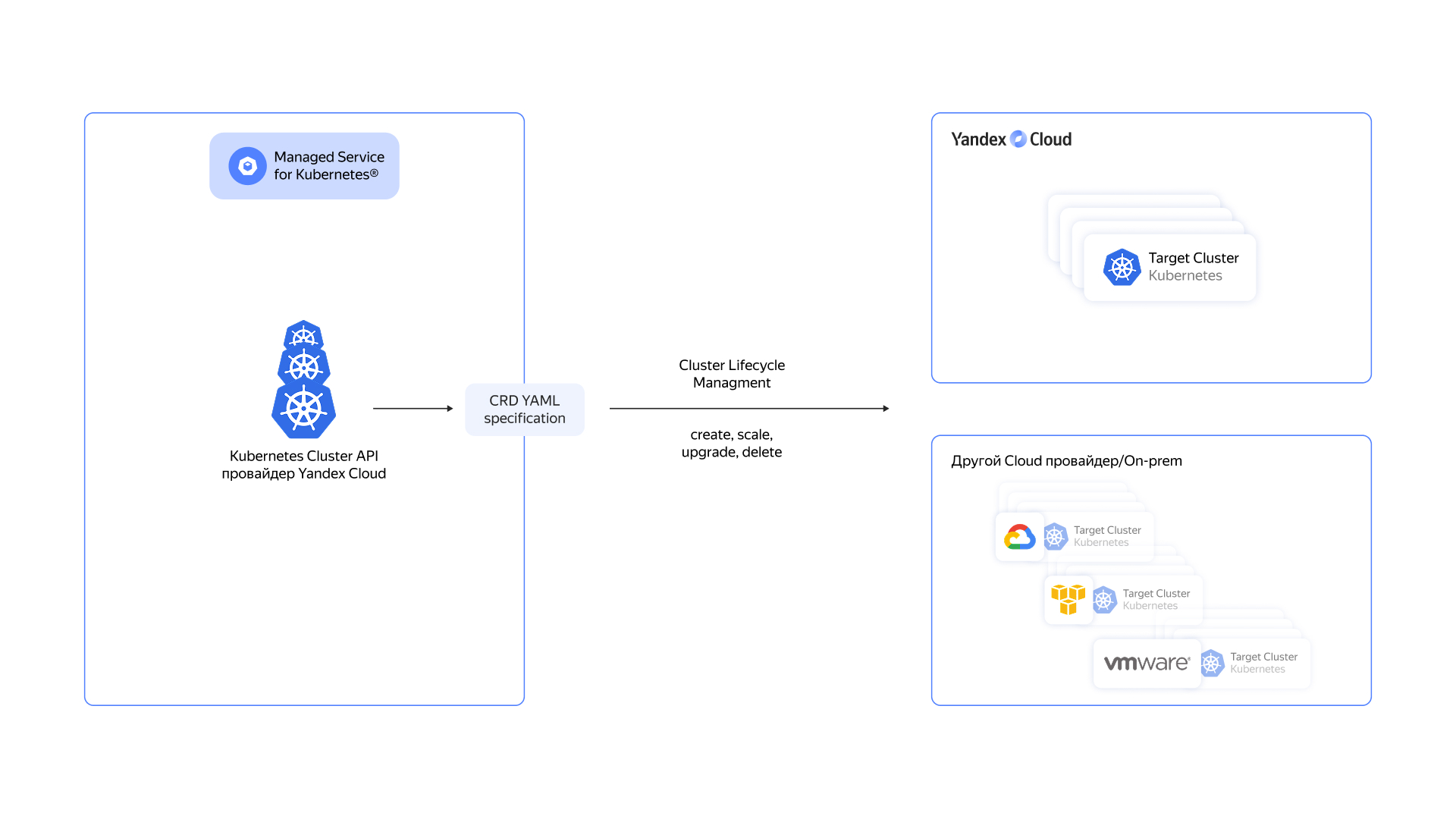Click the Yandex Cloud logo
The width and height of the screenshot is (1456, 819).
pos(1011,139)
